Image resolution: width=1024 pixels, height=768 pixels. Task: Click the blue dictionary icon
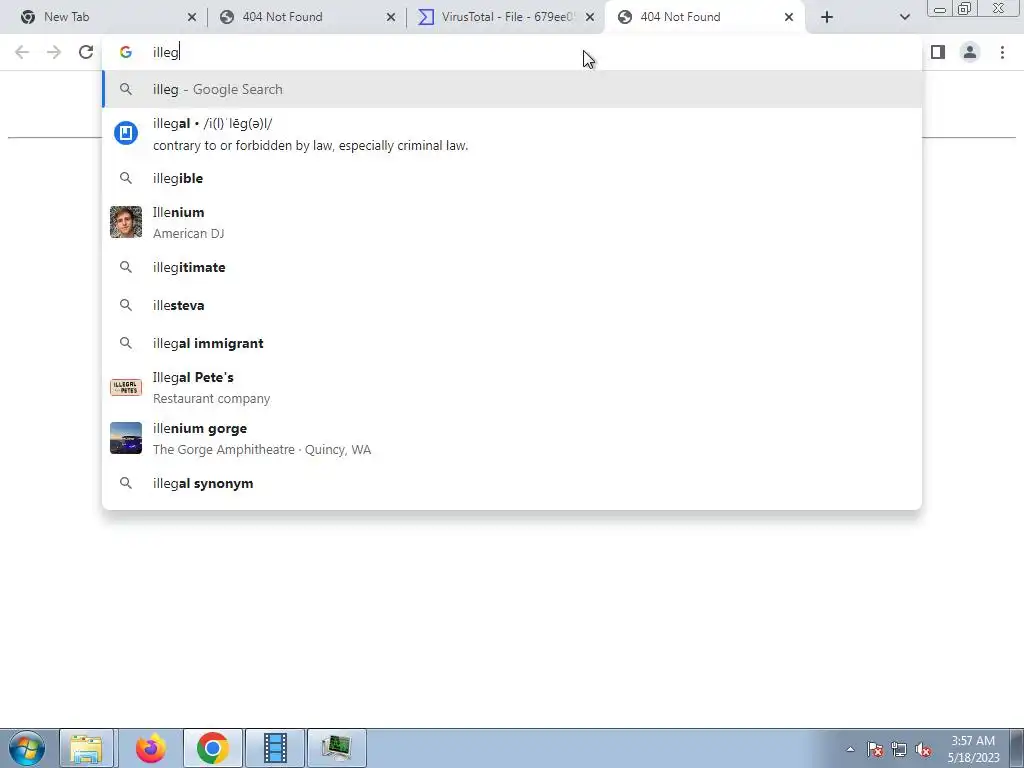click(126, 133)
